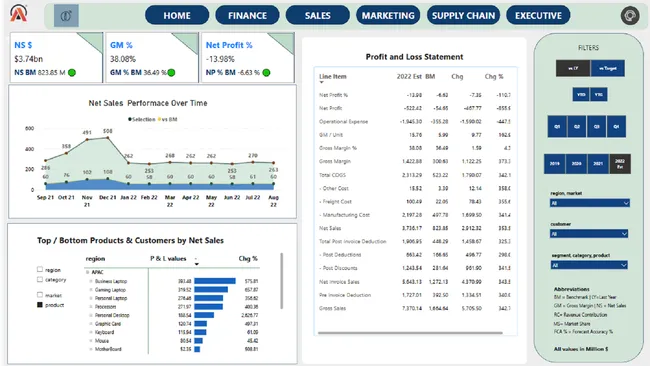Click sort arrow beside P & L values header
The width and height of the screenshot is (650, 366).
pos(196,264)
